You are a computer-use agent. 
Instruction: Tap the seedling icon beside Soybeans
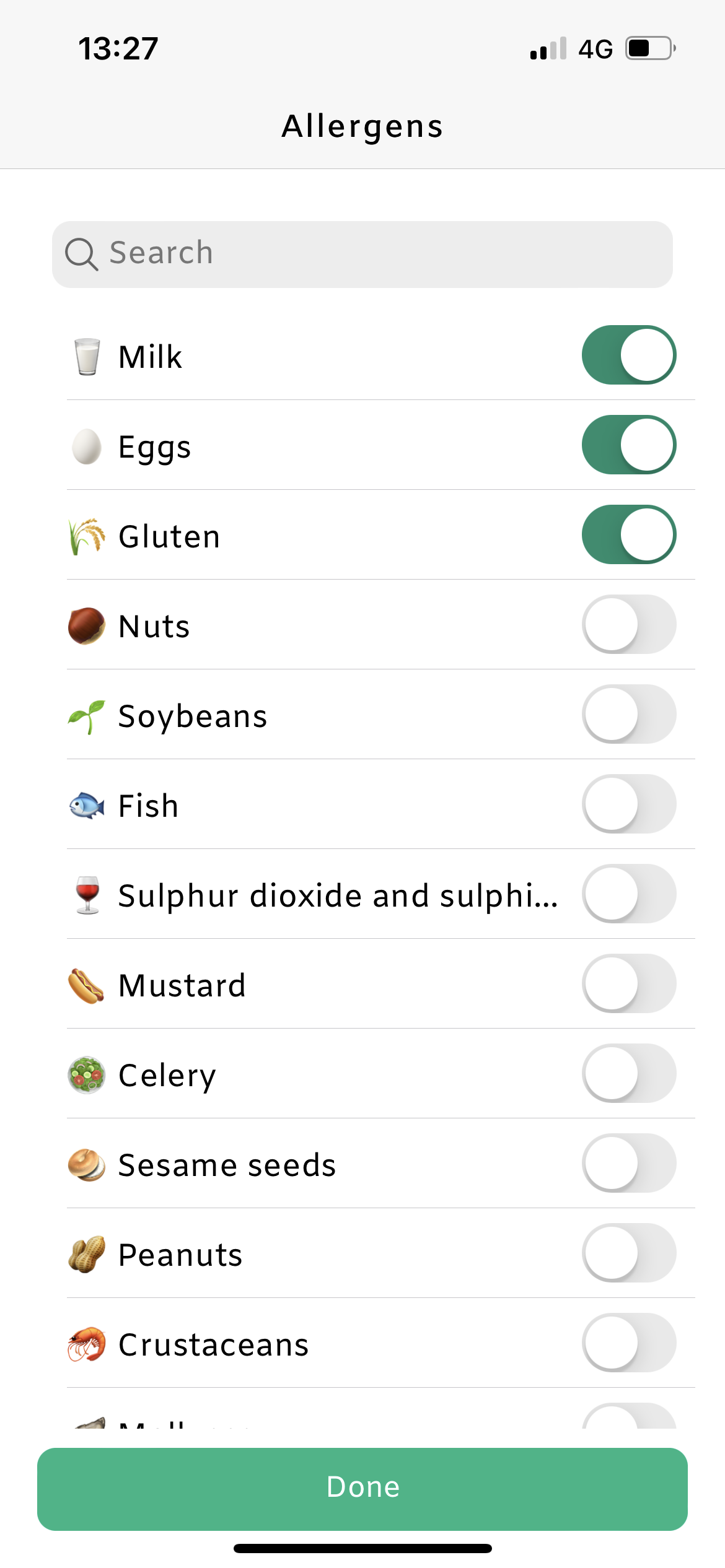pyautogui.click(x=86, y=716)
